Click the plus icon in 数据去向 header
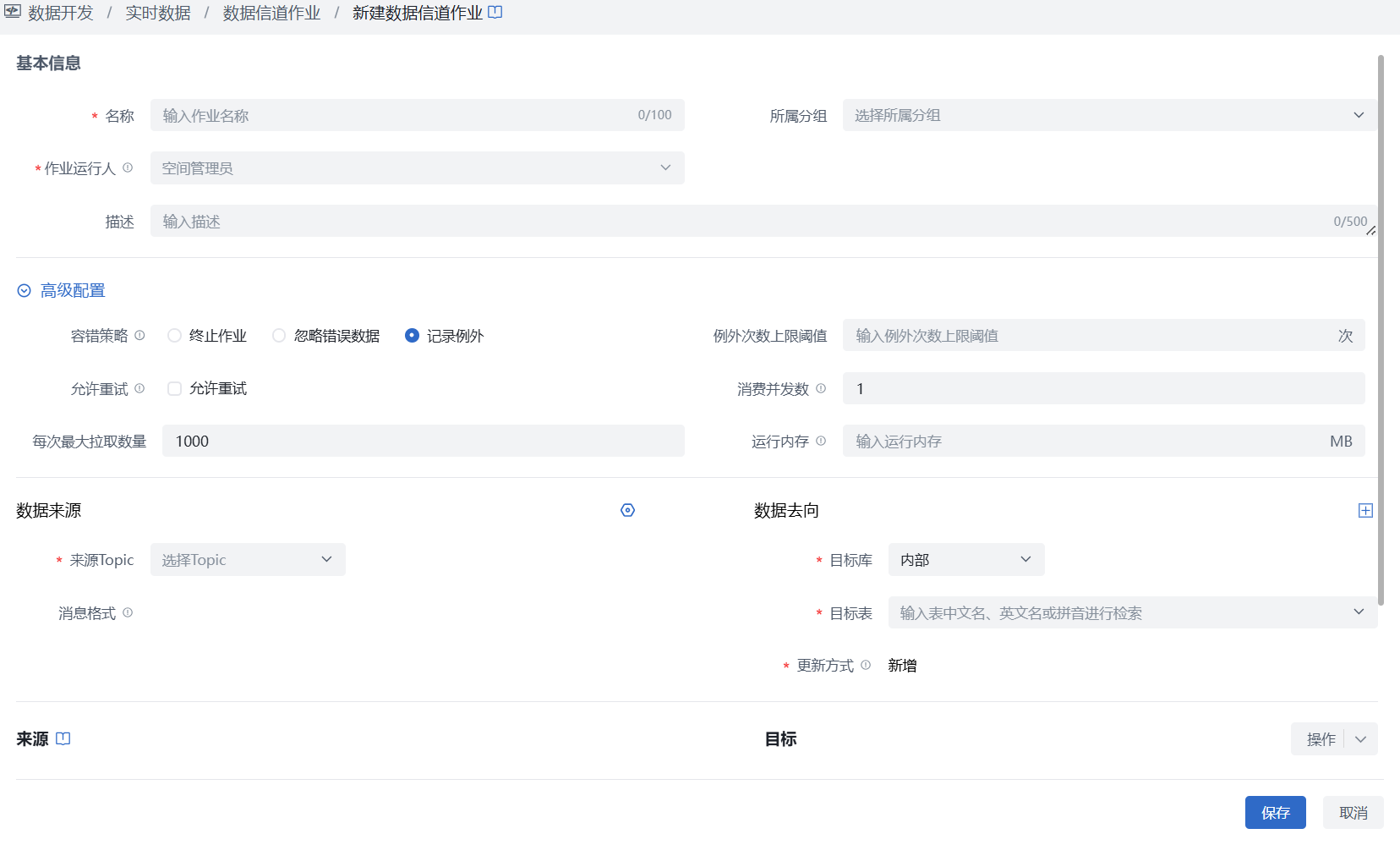Image resolution: width=1400 pixels, height=845 pixels. click(x=1365, y=510)
